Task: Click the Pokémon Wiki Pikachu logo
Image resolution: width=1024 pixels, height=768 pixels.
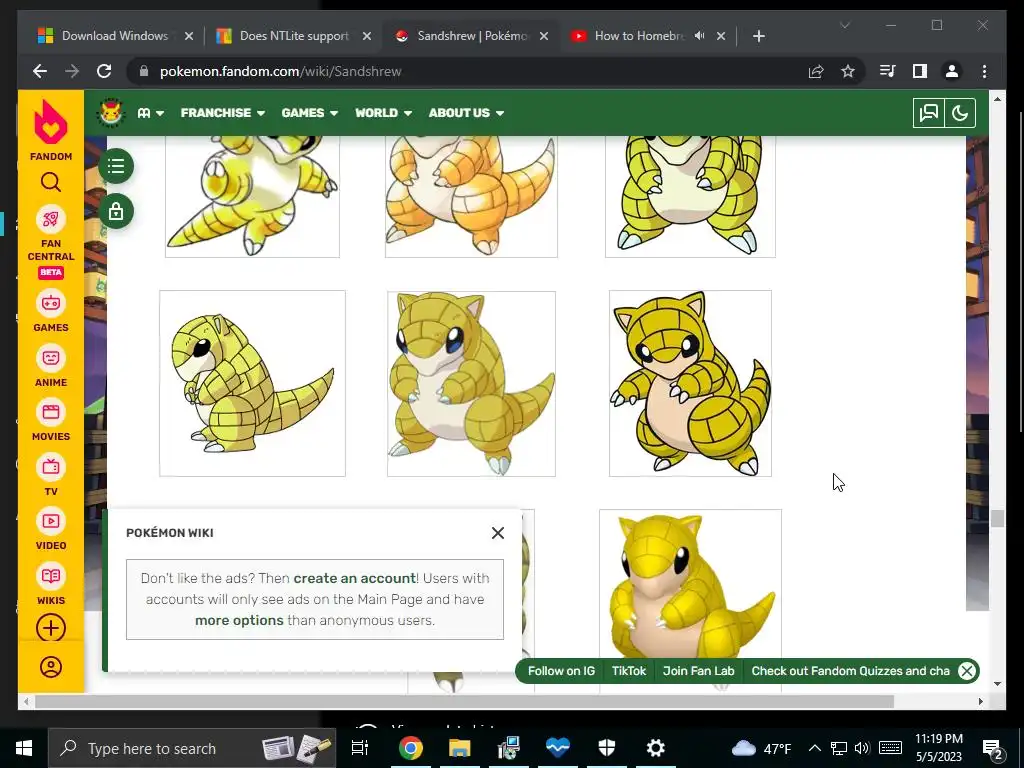Action: point(111,112)
